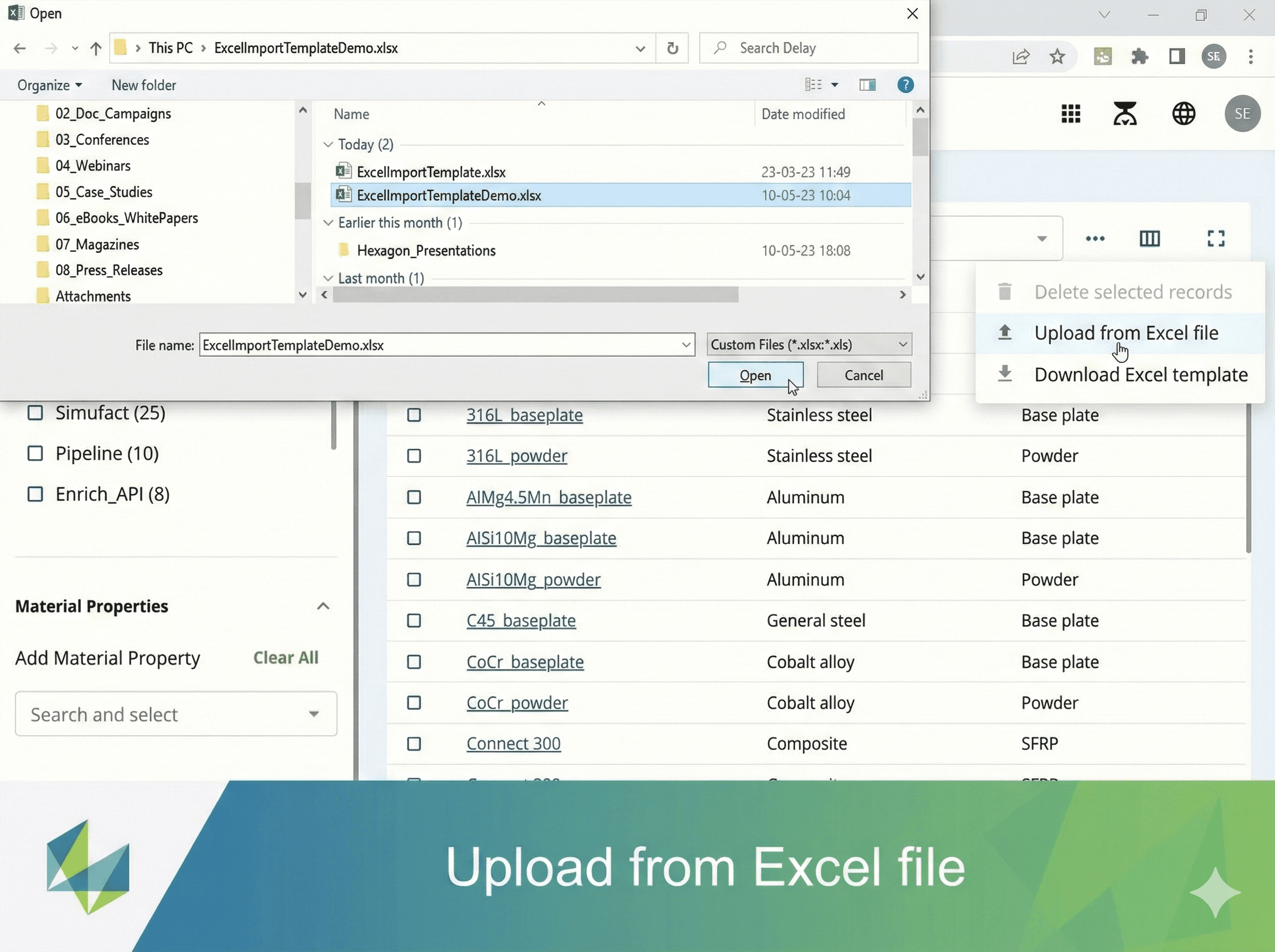This screenshot has height=952, width=1275.
Task: Click the Open button
Action: click(755, 375)
